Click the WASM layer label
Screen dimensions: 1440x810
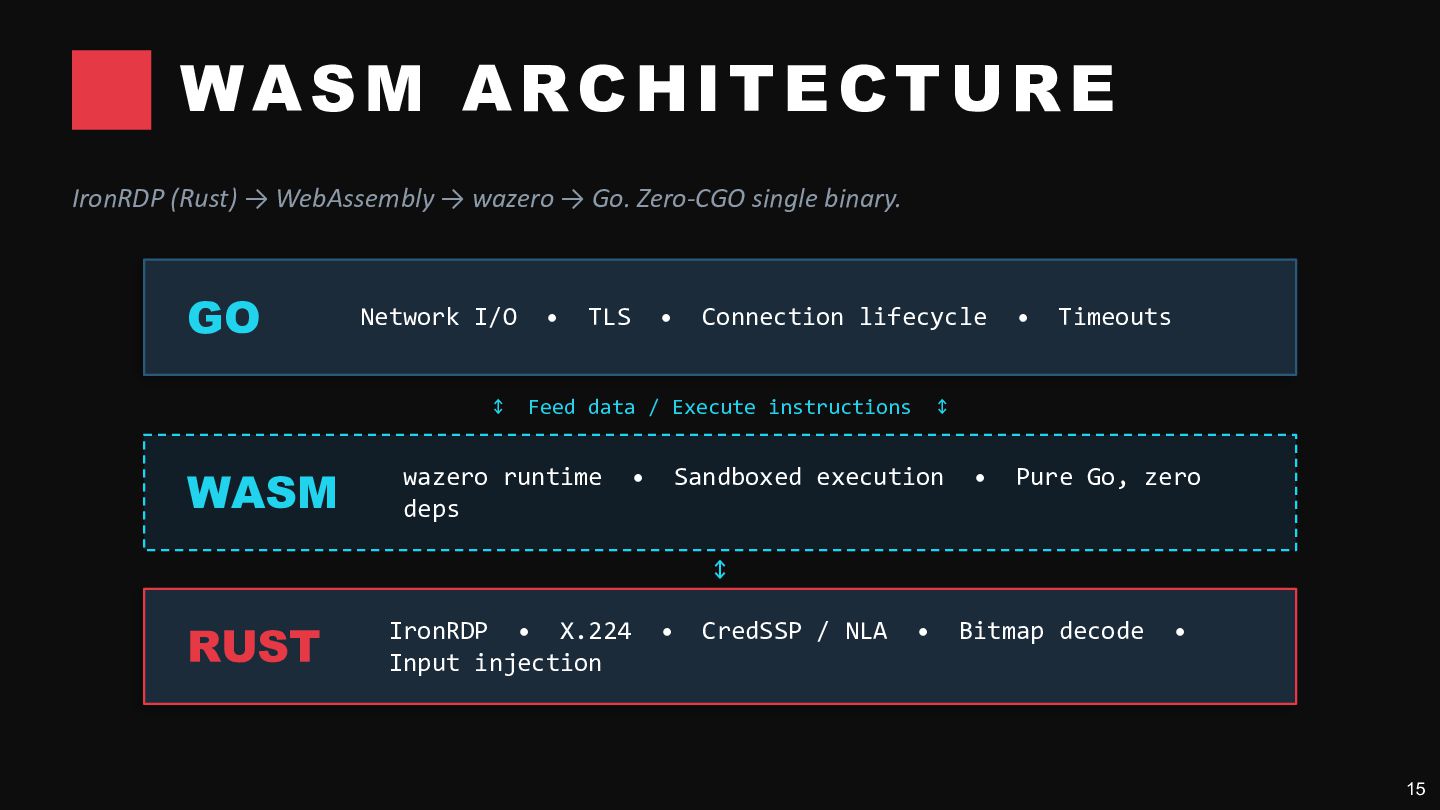click(x=262, y=493)
